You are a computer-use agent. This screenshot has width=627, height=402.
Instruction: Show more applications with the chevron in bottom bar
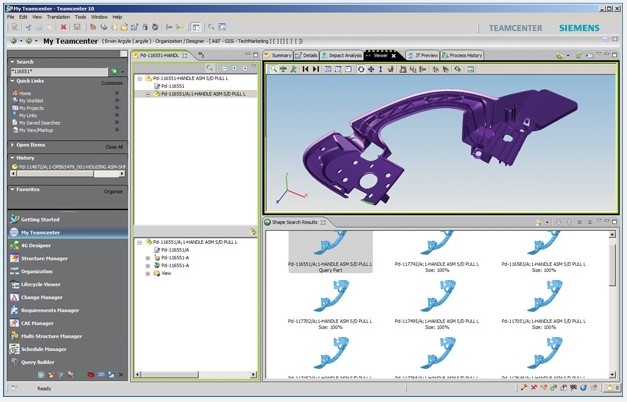pos(121,375)
